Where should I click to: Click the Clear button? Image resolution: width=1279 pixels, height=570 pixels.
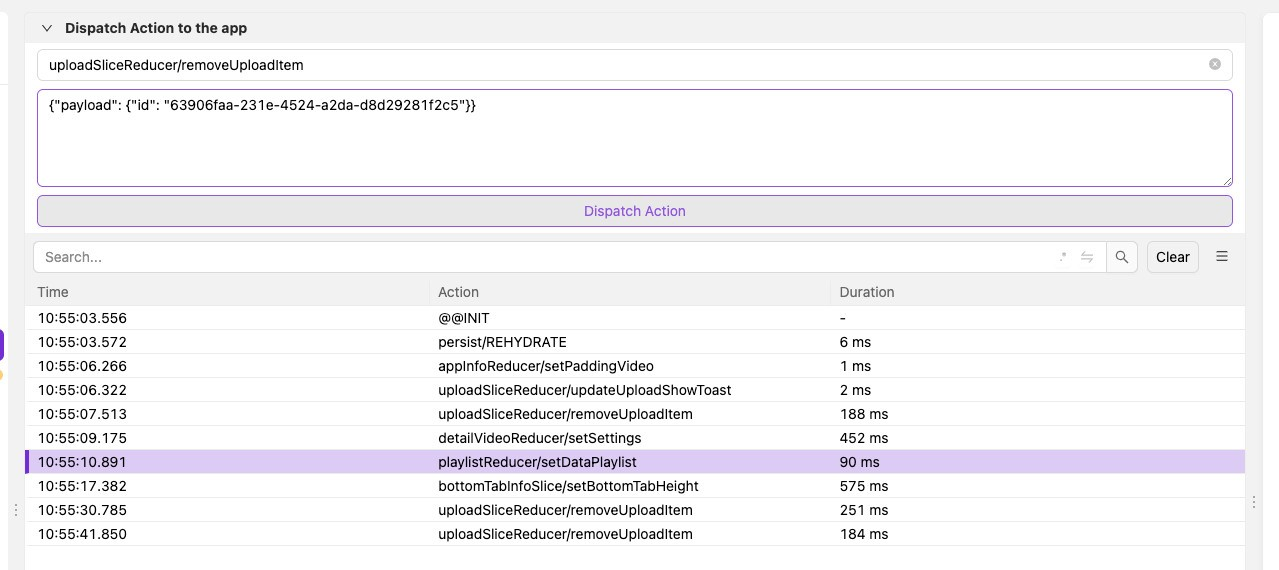[x=1172, y=257]
